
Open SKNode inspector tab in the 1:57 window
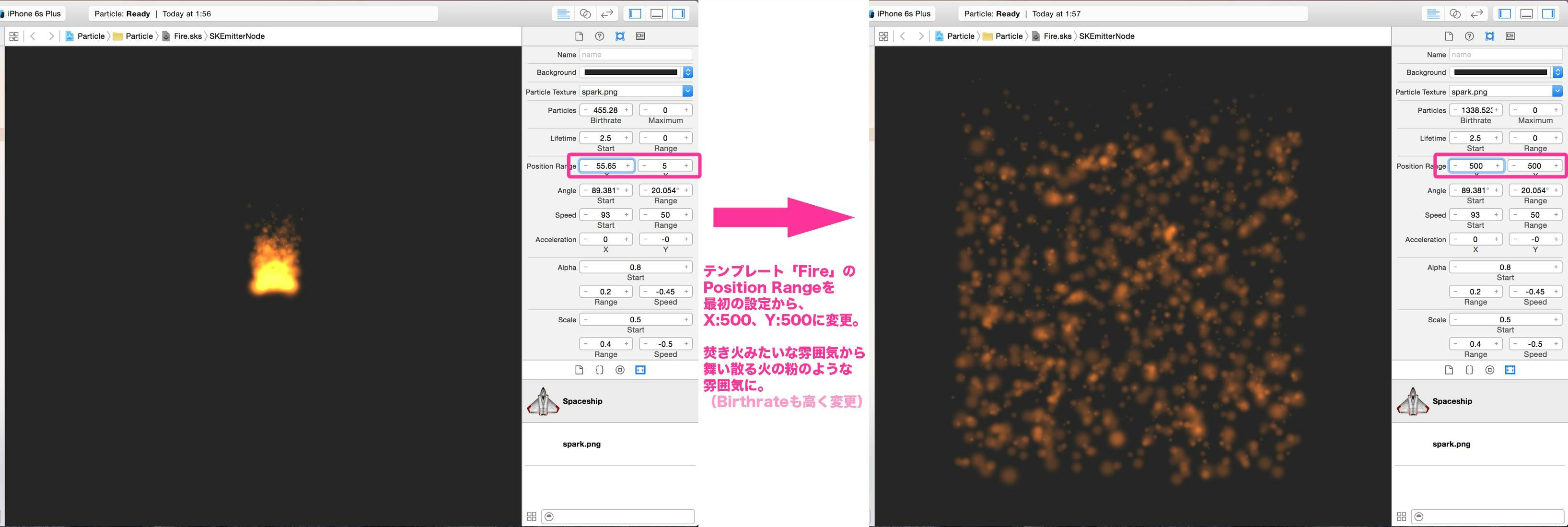pyautogui.click(x=1489, y=36)
